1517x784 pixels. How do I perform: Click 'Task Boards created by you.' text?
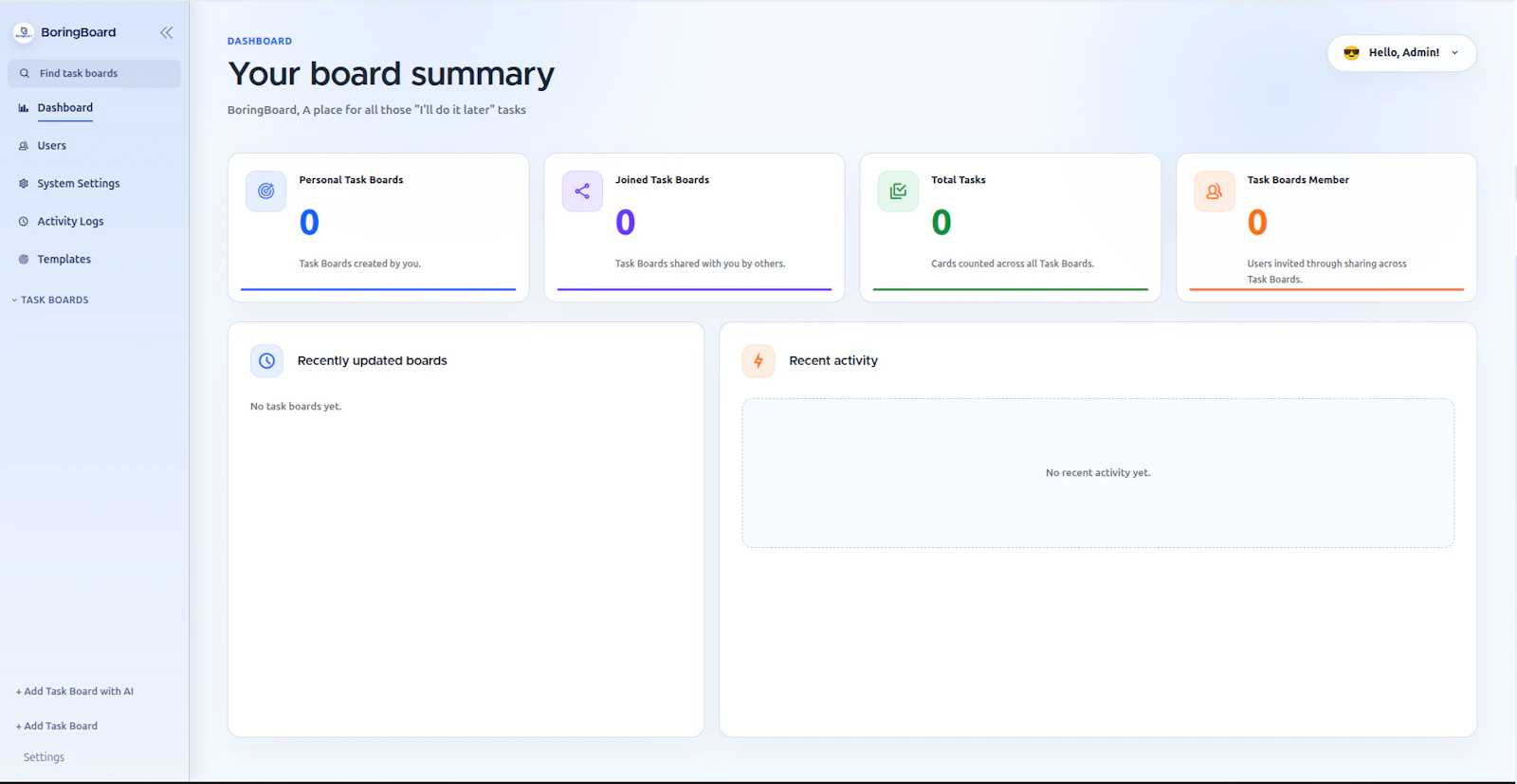click(x=360, y=264)
